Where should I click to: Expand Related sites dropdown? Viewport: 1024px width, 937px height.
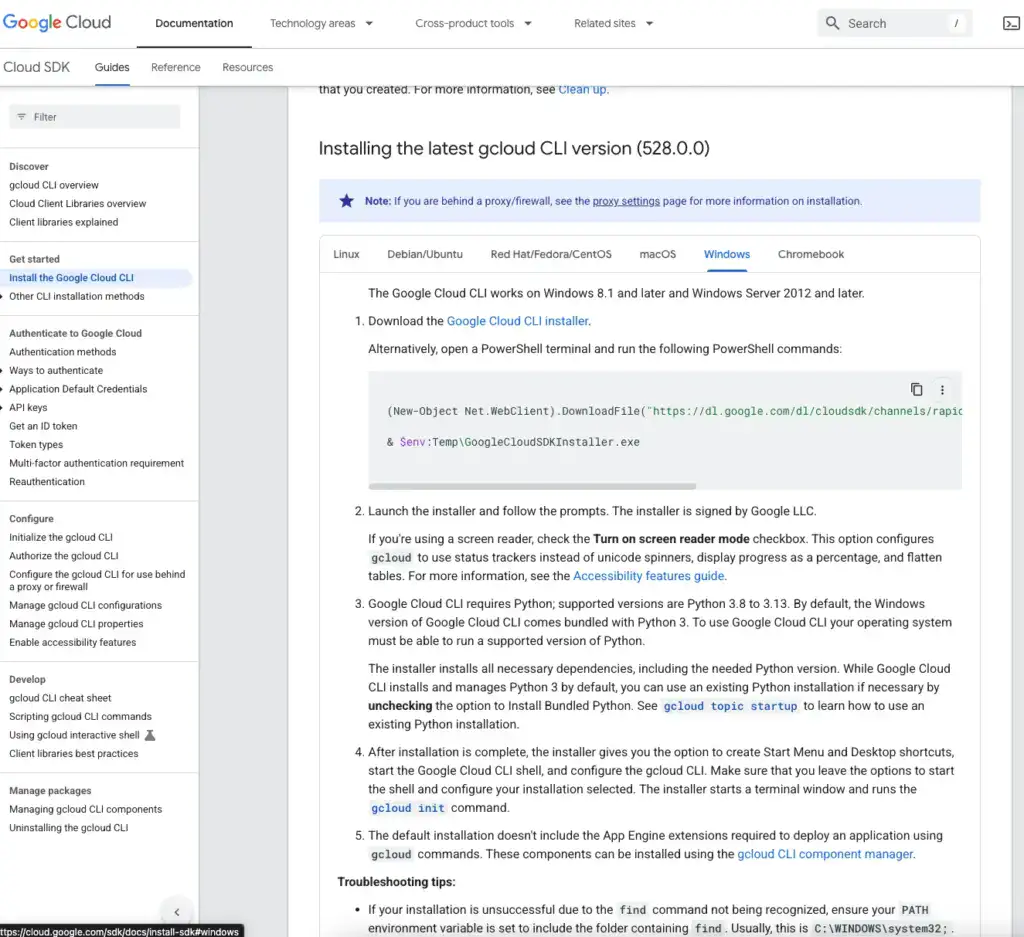click(x=649, y=24)
